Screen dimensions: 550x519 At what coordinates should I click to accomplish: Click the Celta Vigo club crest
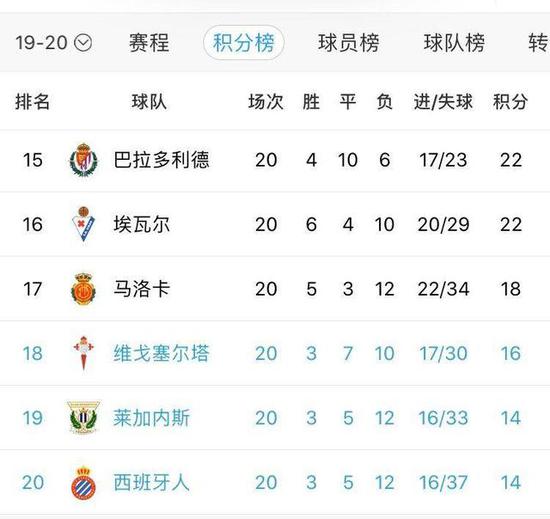pyautogui.click(x=83, y=353)
